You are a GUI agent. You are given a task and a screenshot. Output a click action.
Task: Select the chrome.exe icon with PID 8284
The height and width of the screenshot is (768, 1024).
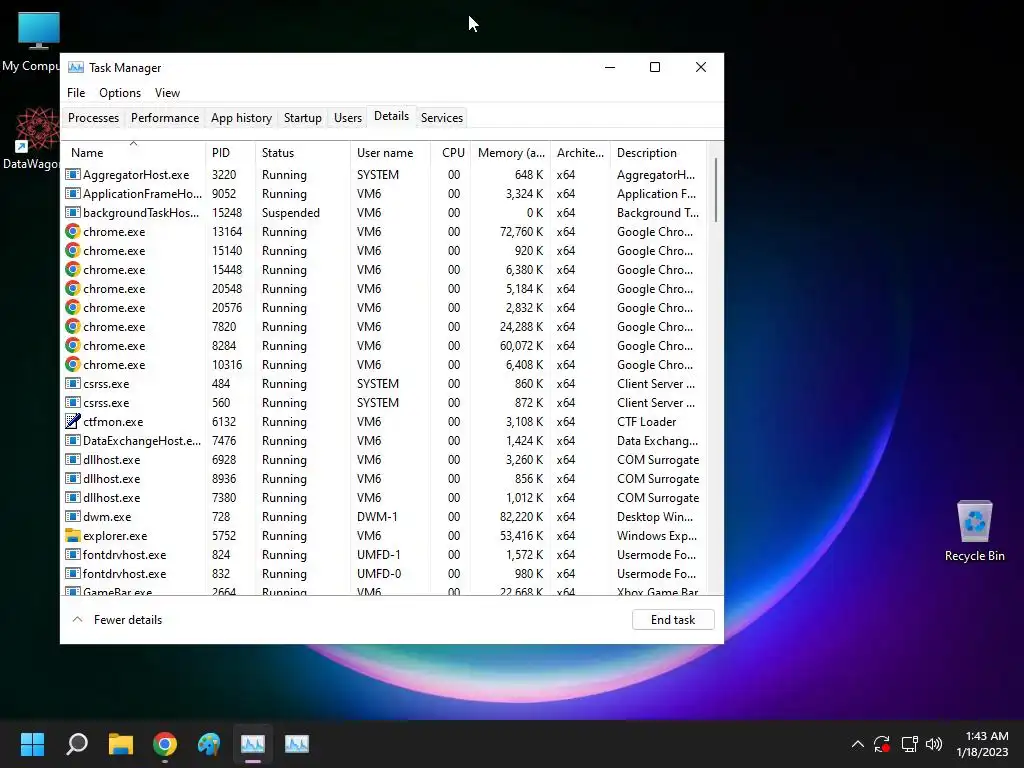pos(72,345)
